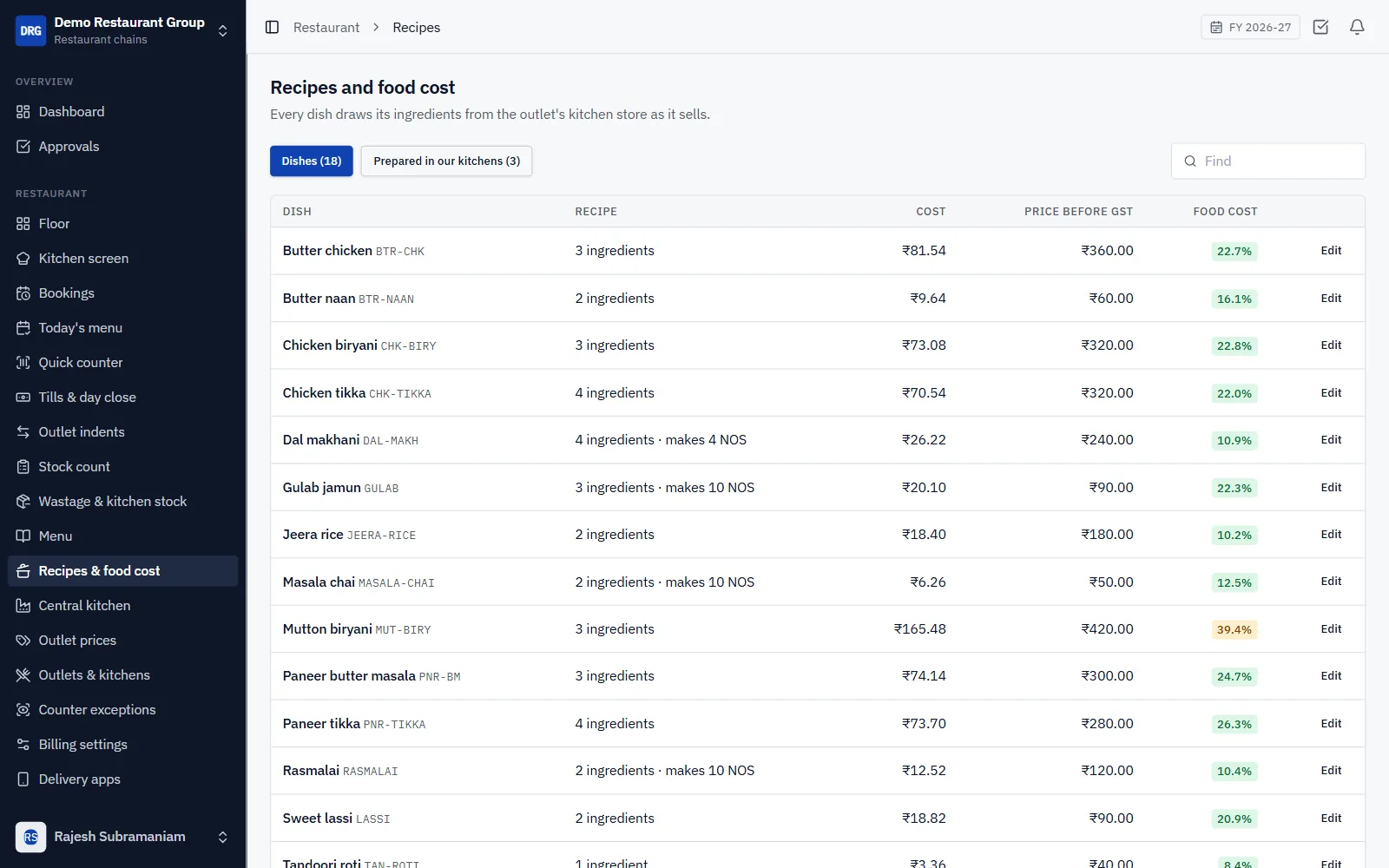Open Wastage & kitchen stock

click(122, 502)
